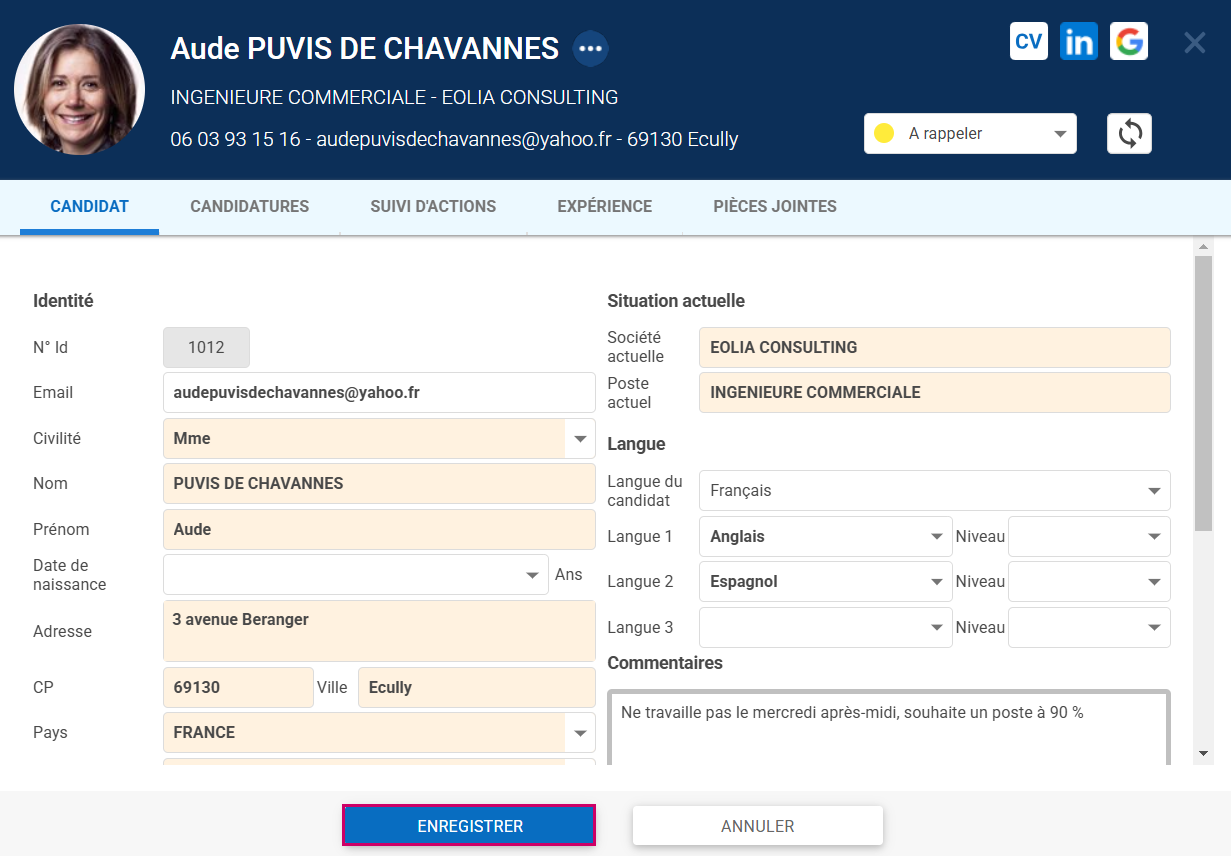Open the Suivi d'actions tab
This screenshot has height=856, width=1231.
coord(433,207)
